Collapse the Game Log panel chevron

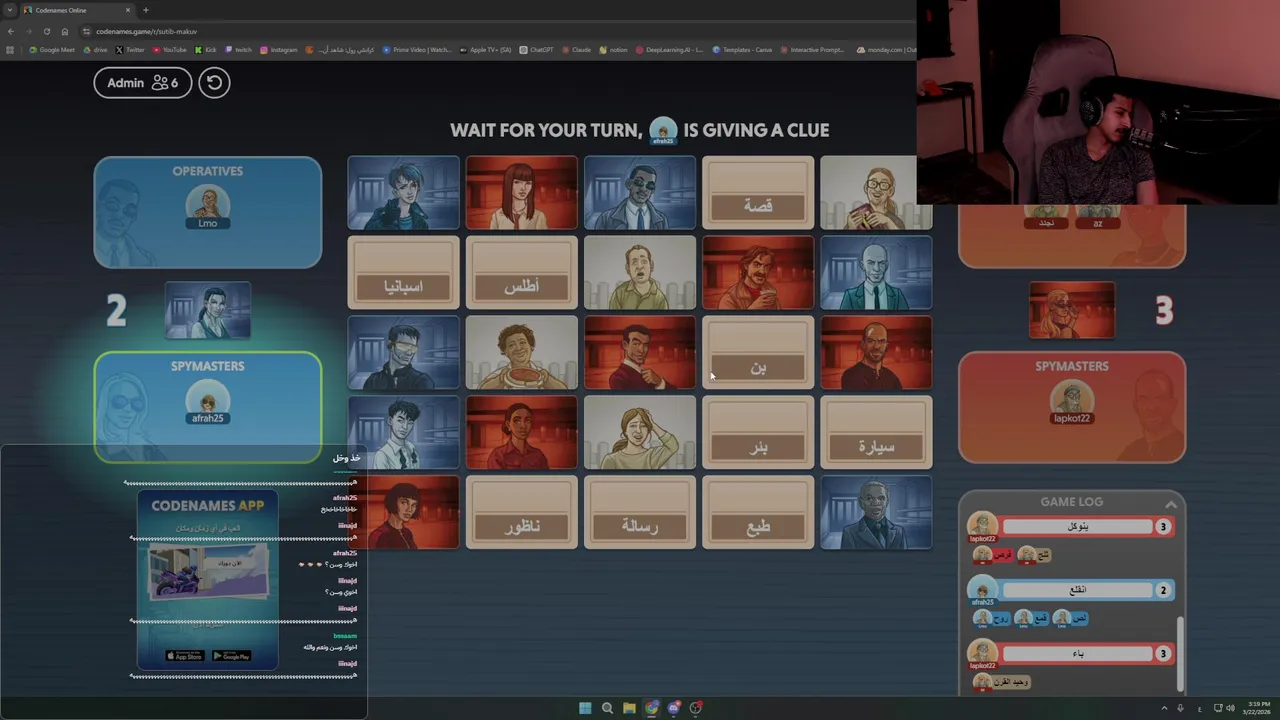[x=1170, y=503]
